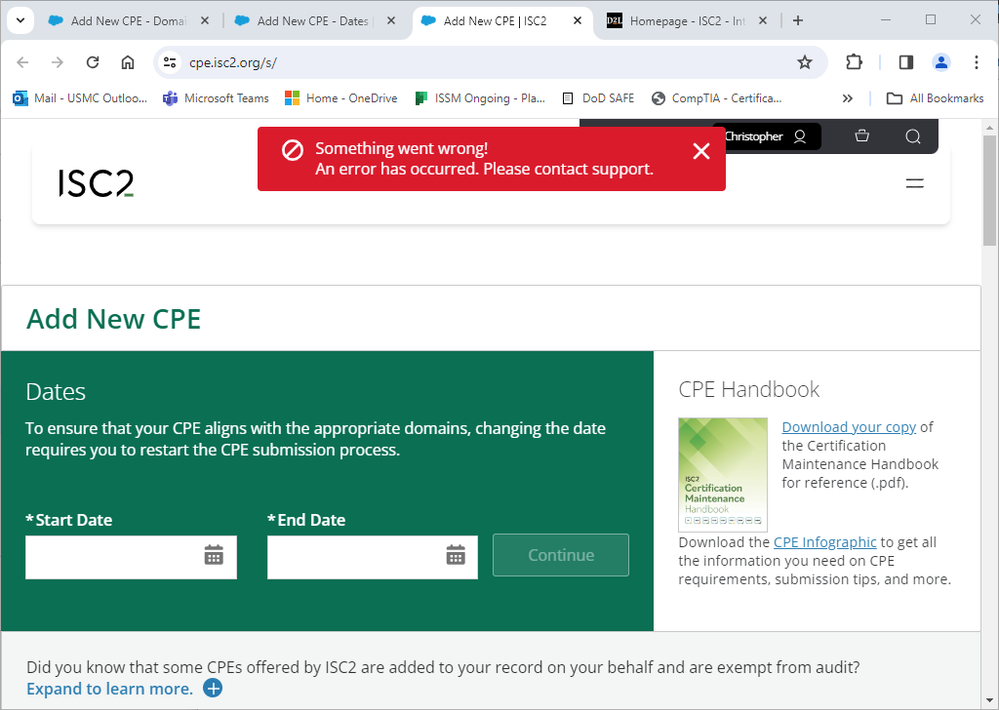Show hidden bookmarks overflow chevron
The height and width of the screenshot is (710, 999).
(848, 98)
